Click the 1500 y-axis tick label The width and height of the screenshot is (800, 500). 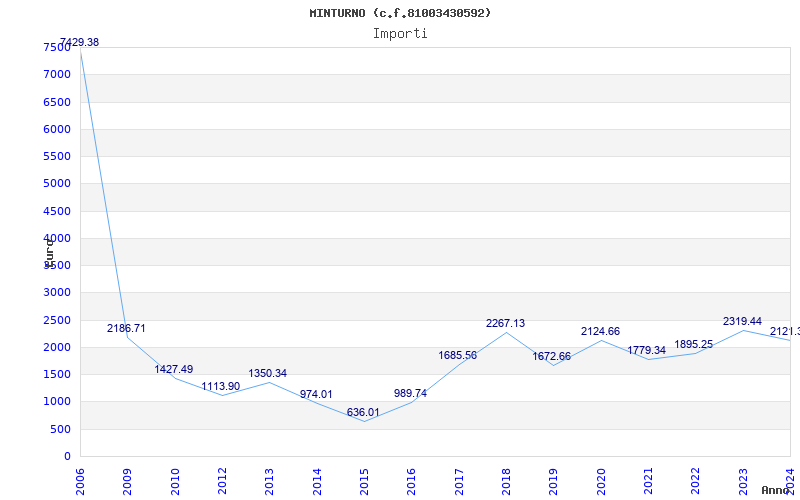pyautogui.click(x=57, y=374)
